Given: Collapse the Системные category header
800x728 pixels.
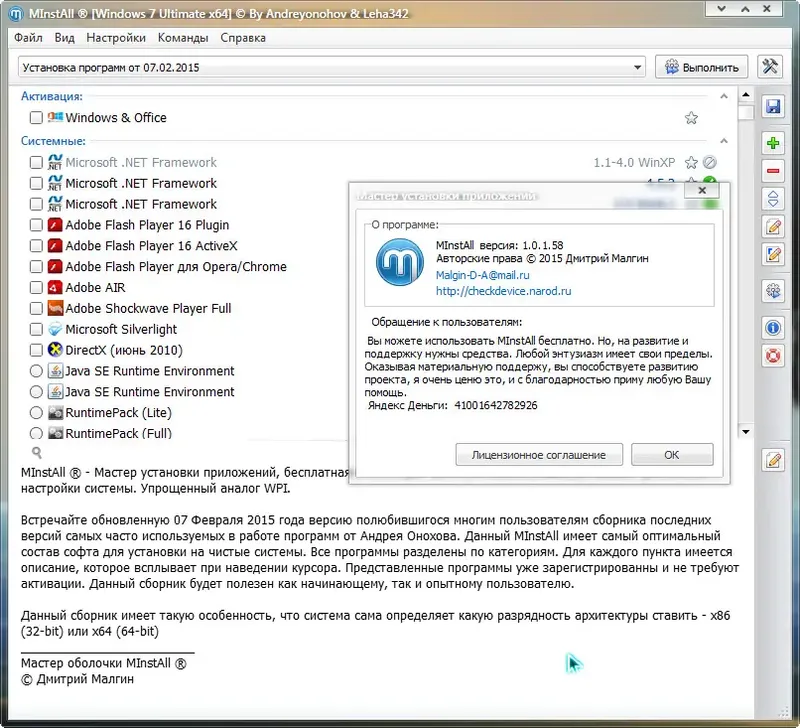Looking at the screenshot, I should [x=55, y=141].
